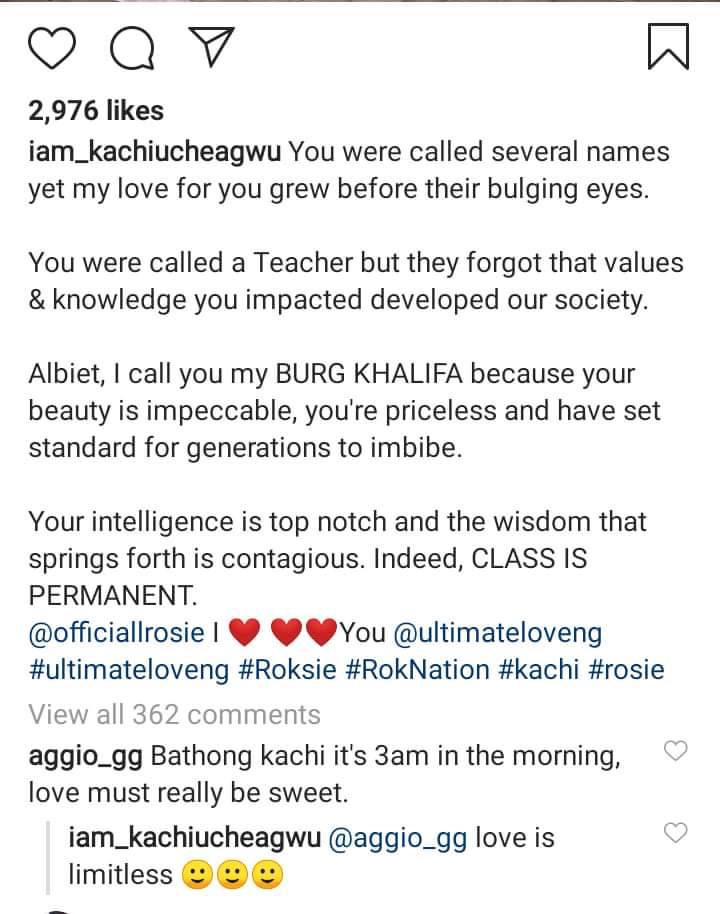Open iam_kachiucheagwu profile from caption
Image resolution: width=720 pixels, height=914 pixels.
[x=157, y=153]
